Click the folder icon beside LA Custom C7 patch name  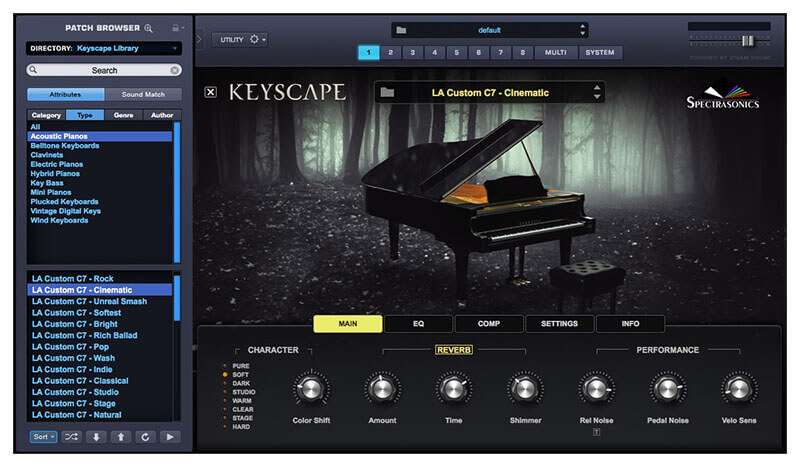click(x=387, y=92)
